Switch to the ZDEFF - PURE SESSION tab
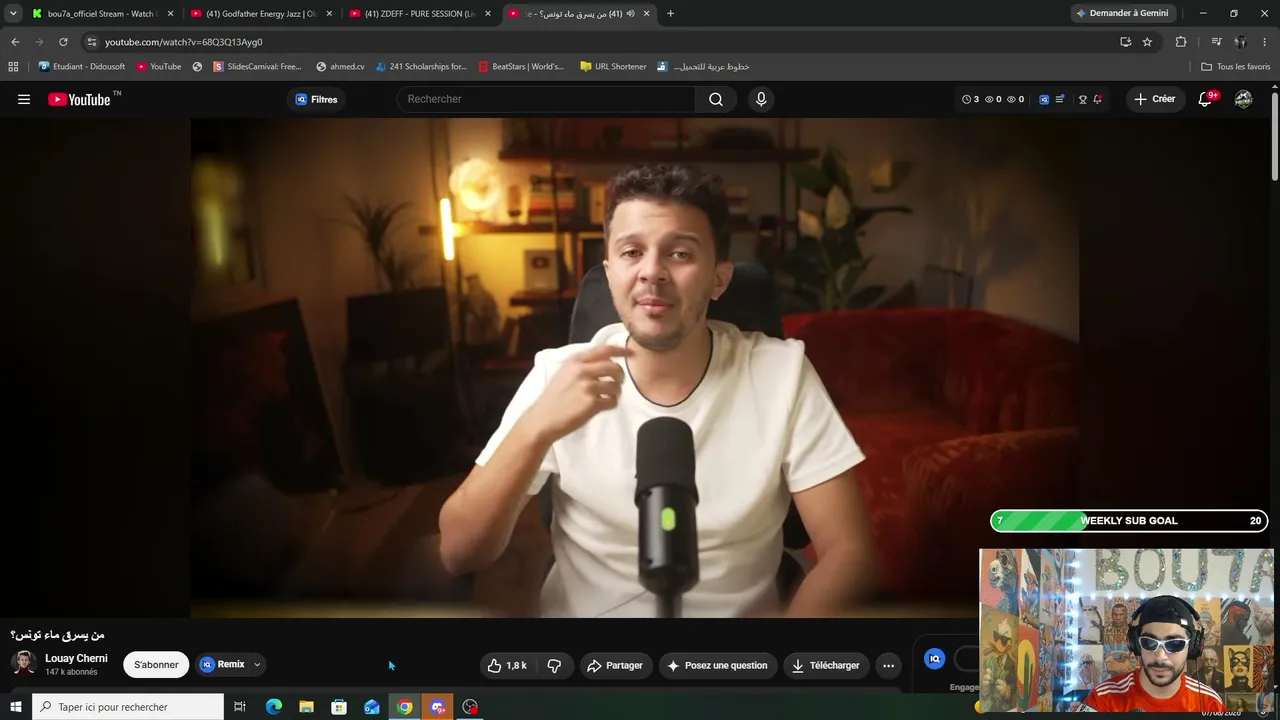This screenshot has height=720, width=1280. point(421,14)
